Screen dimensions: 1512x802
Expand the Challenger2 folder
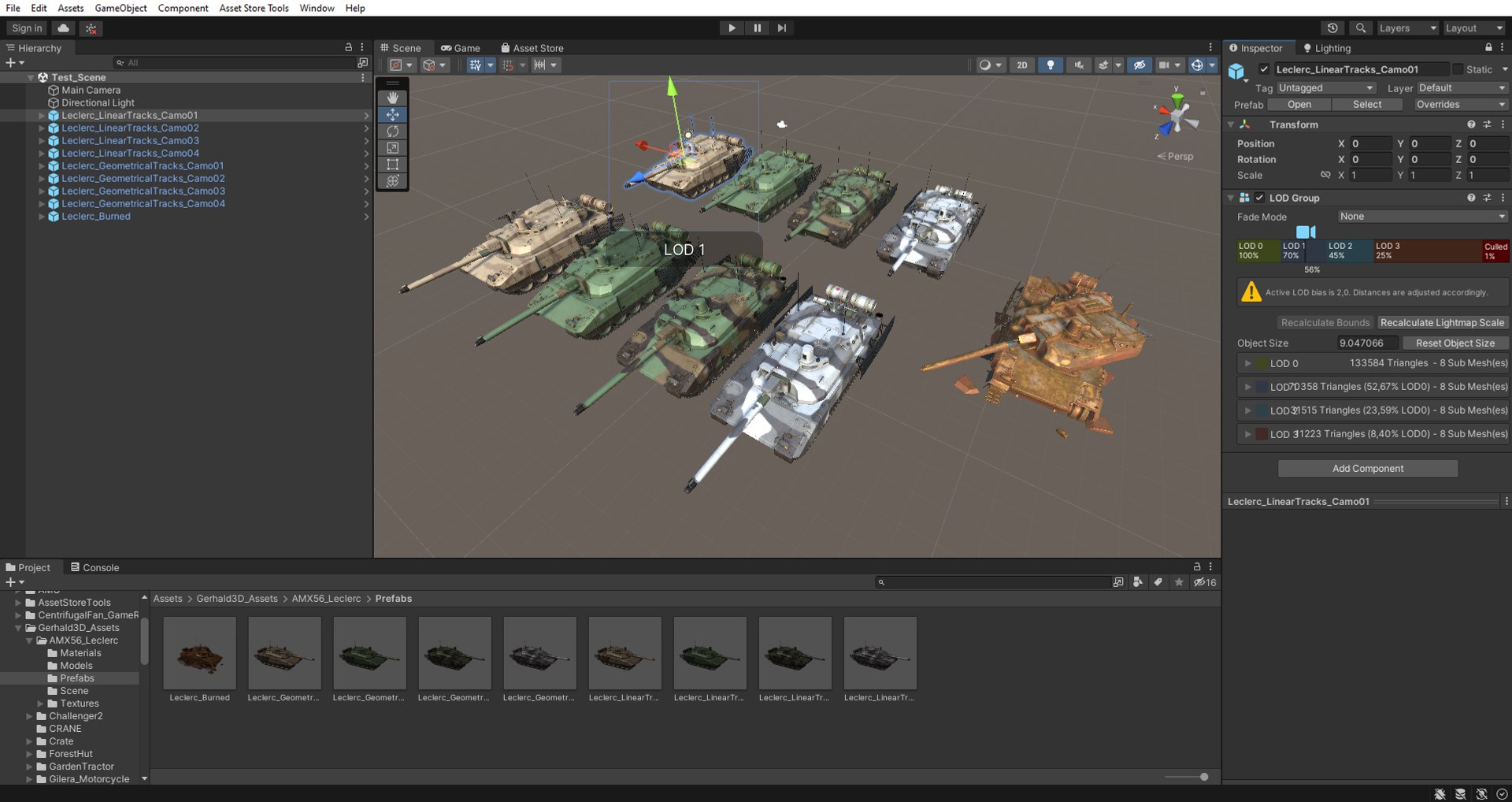point(29,716)
